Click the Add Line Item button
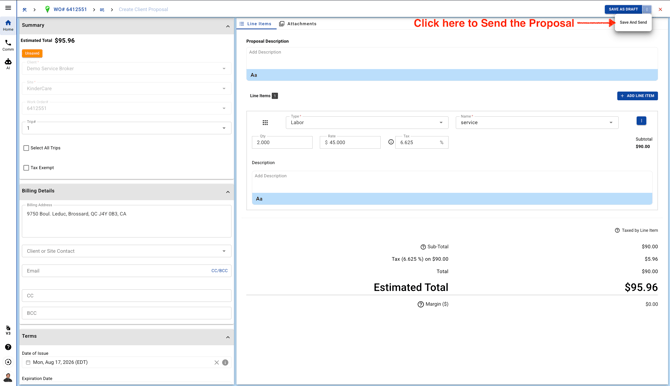 (x=637, y=96)
